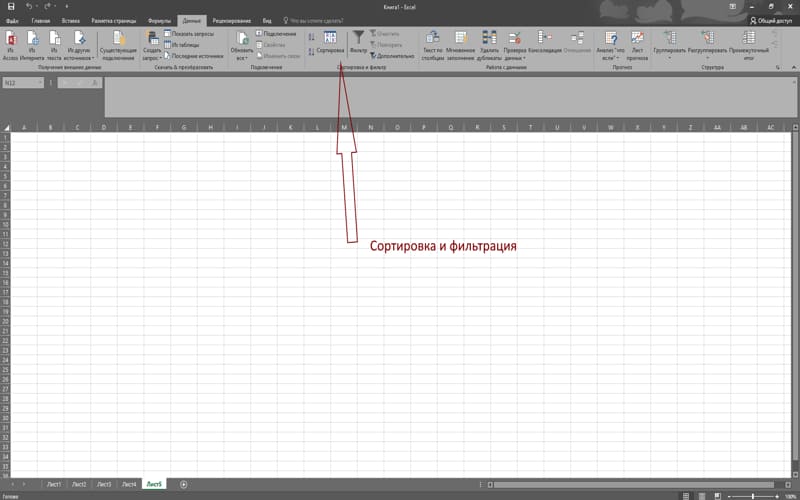Viewport: 800px width, 500px height.
Task: Click Мгновенное заполнение (flash fill)
Action: click(461, 45)
